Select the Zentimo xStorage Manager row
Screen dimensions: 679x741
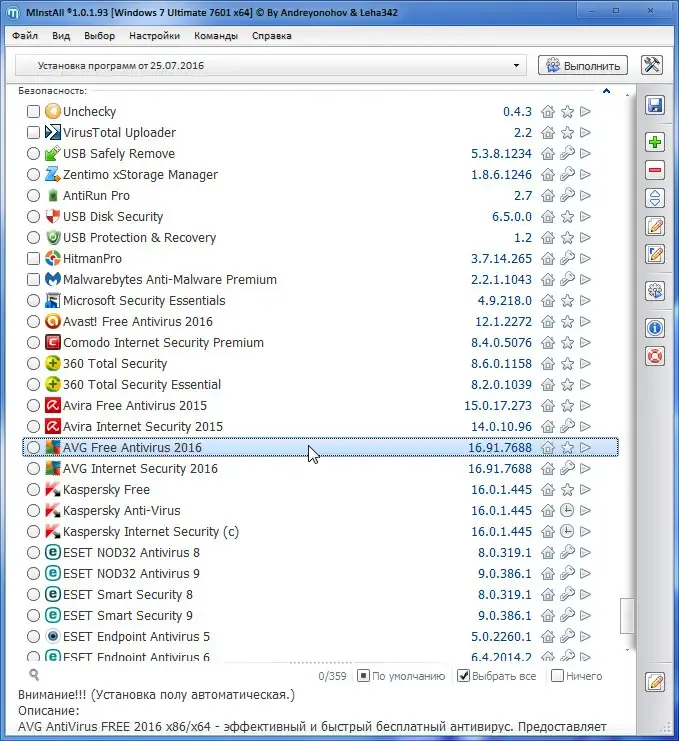[x=320, y=175]
